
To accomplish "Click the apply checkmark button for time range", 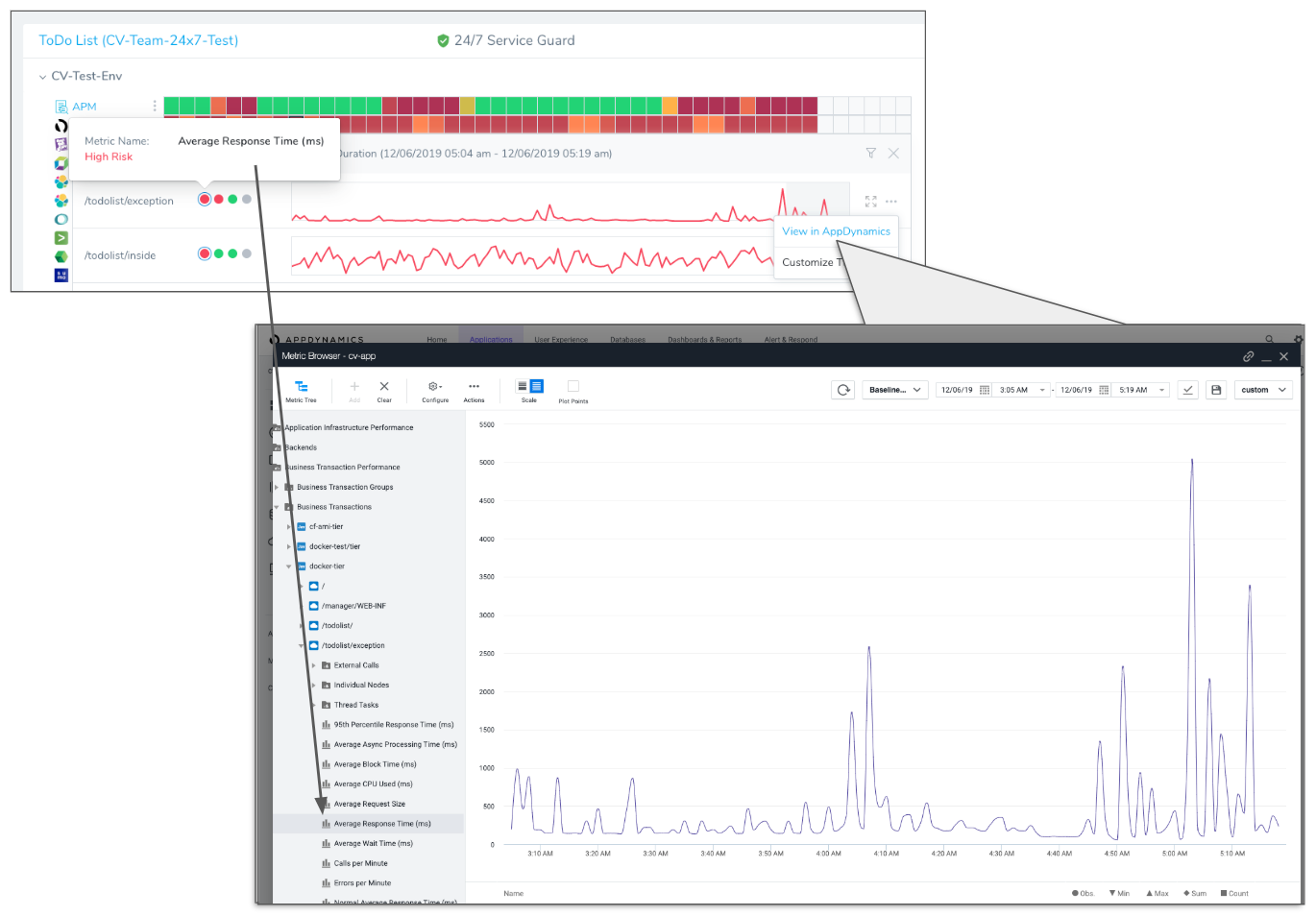I will pos(1188,390).
